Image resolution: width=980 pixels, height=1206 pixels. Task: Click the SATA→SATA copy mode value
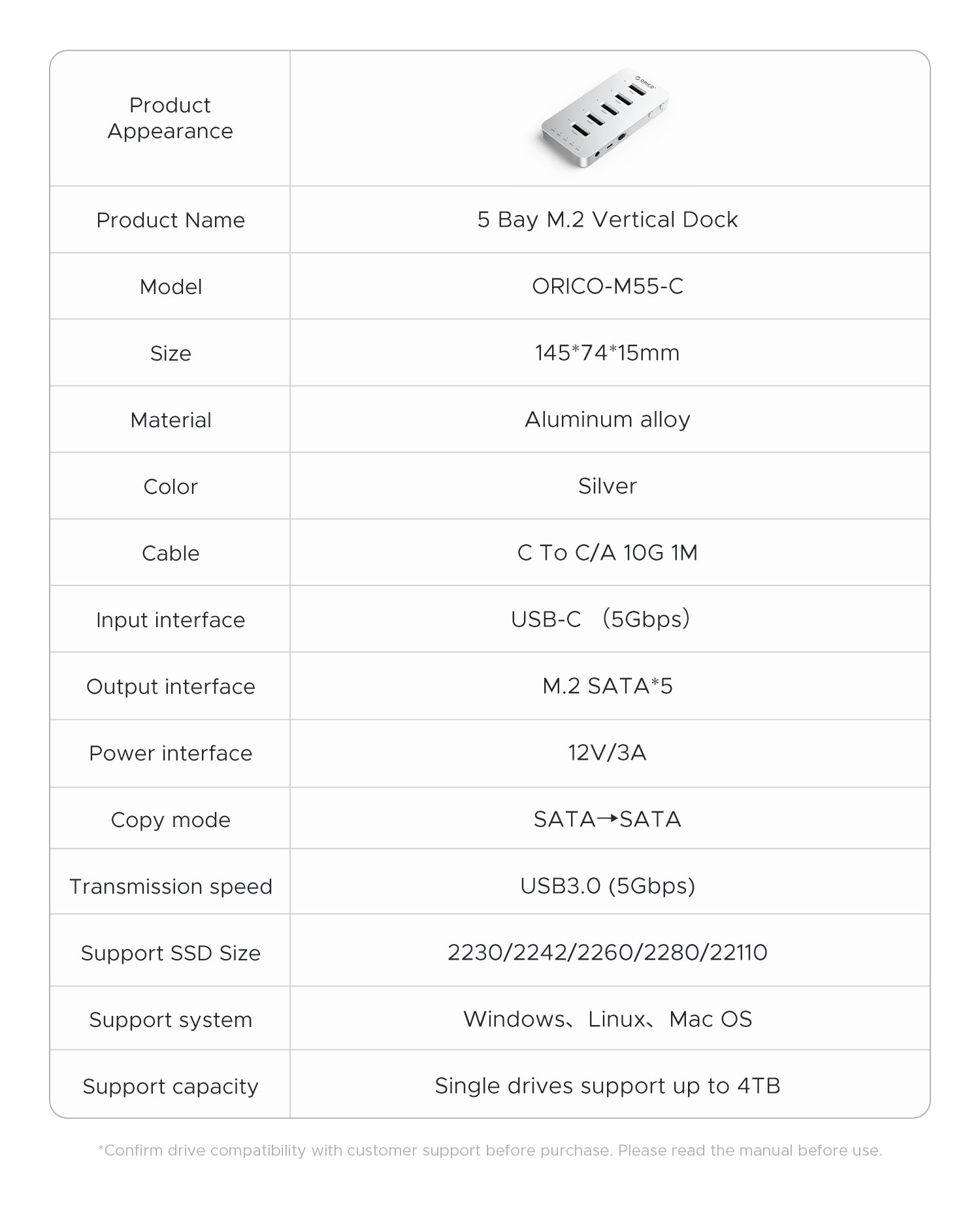pos(607,819)
